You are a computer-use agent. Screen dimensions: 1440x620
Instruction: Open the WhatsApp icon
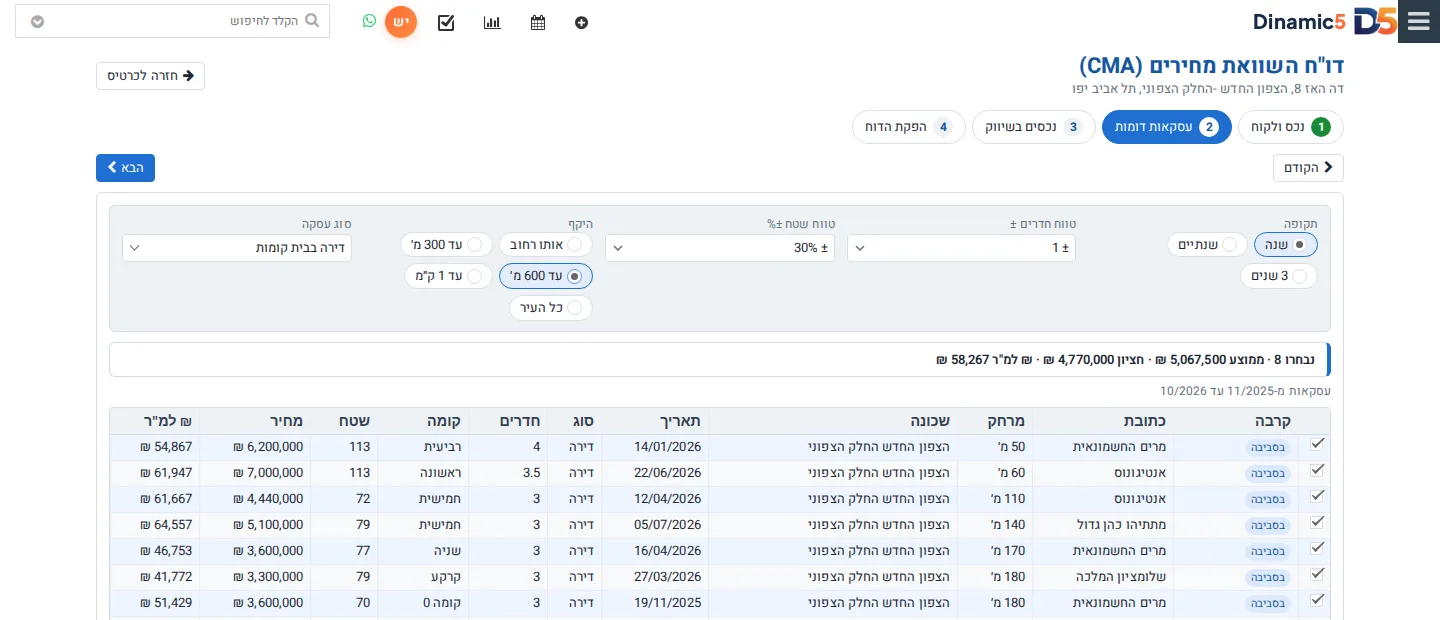click(369, 21)
